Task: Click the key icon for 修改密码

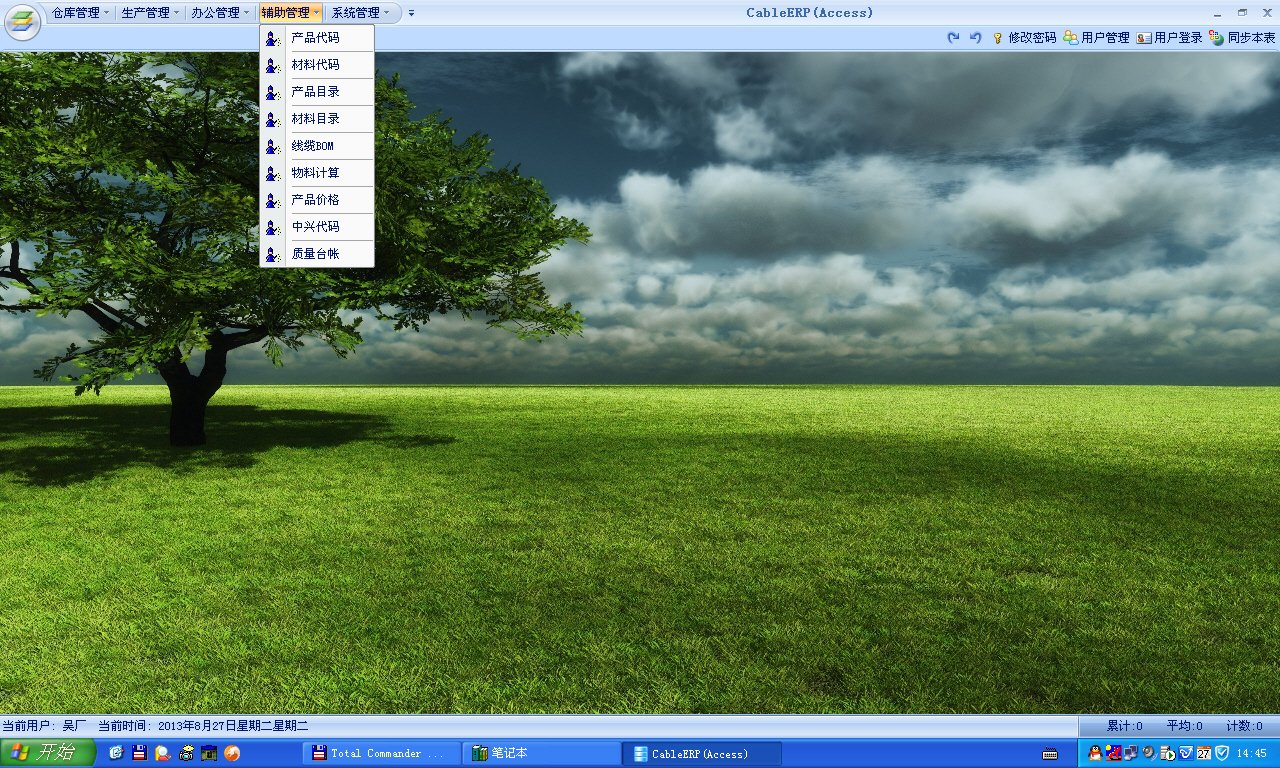Action: (997, 38)
